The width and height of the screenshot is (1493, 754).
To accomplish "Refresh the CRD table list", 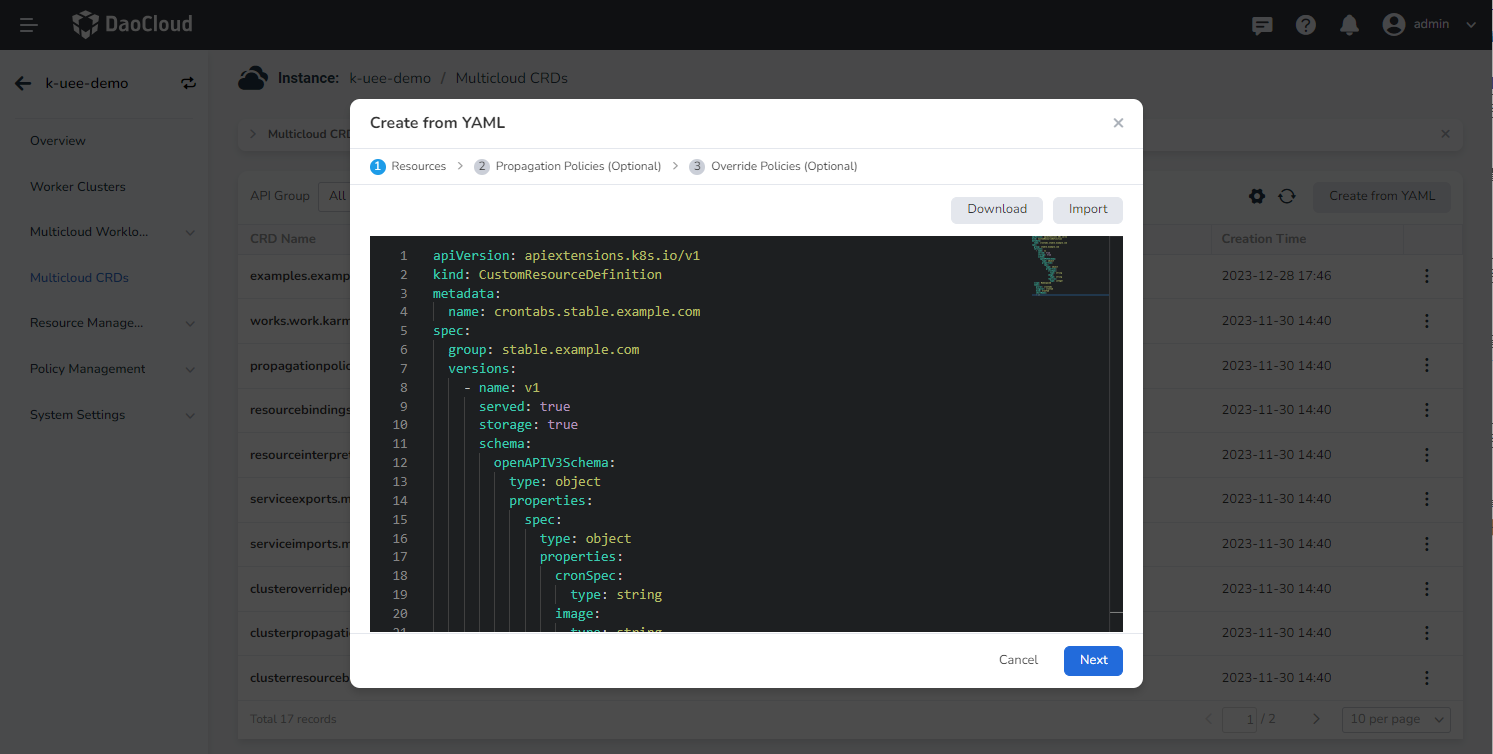I will click(1287, 197).
